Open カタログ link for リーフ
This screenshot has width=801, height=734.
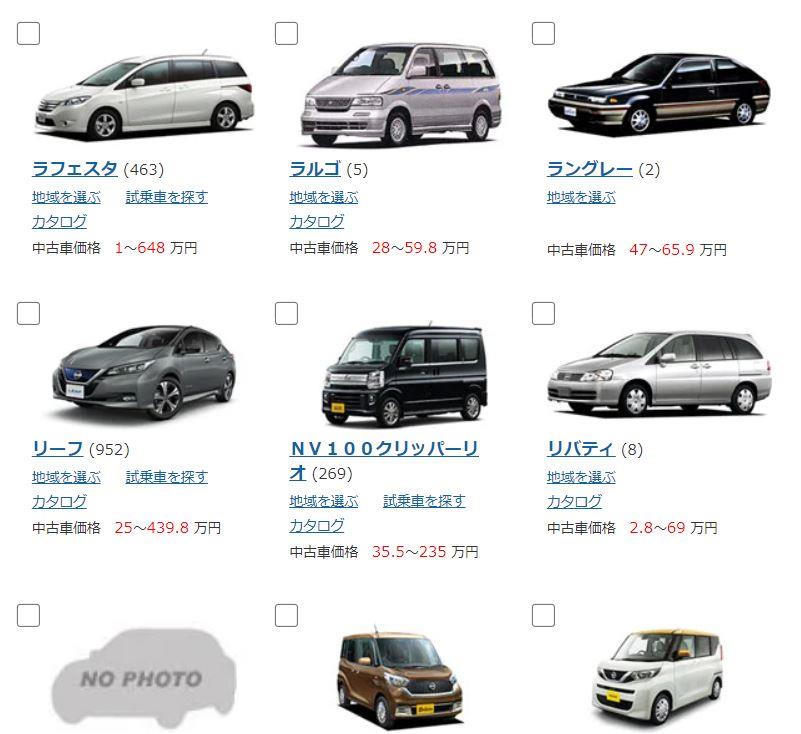[59, 501]
